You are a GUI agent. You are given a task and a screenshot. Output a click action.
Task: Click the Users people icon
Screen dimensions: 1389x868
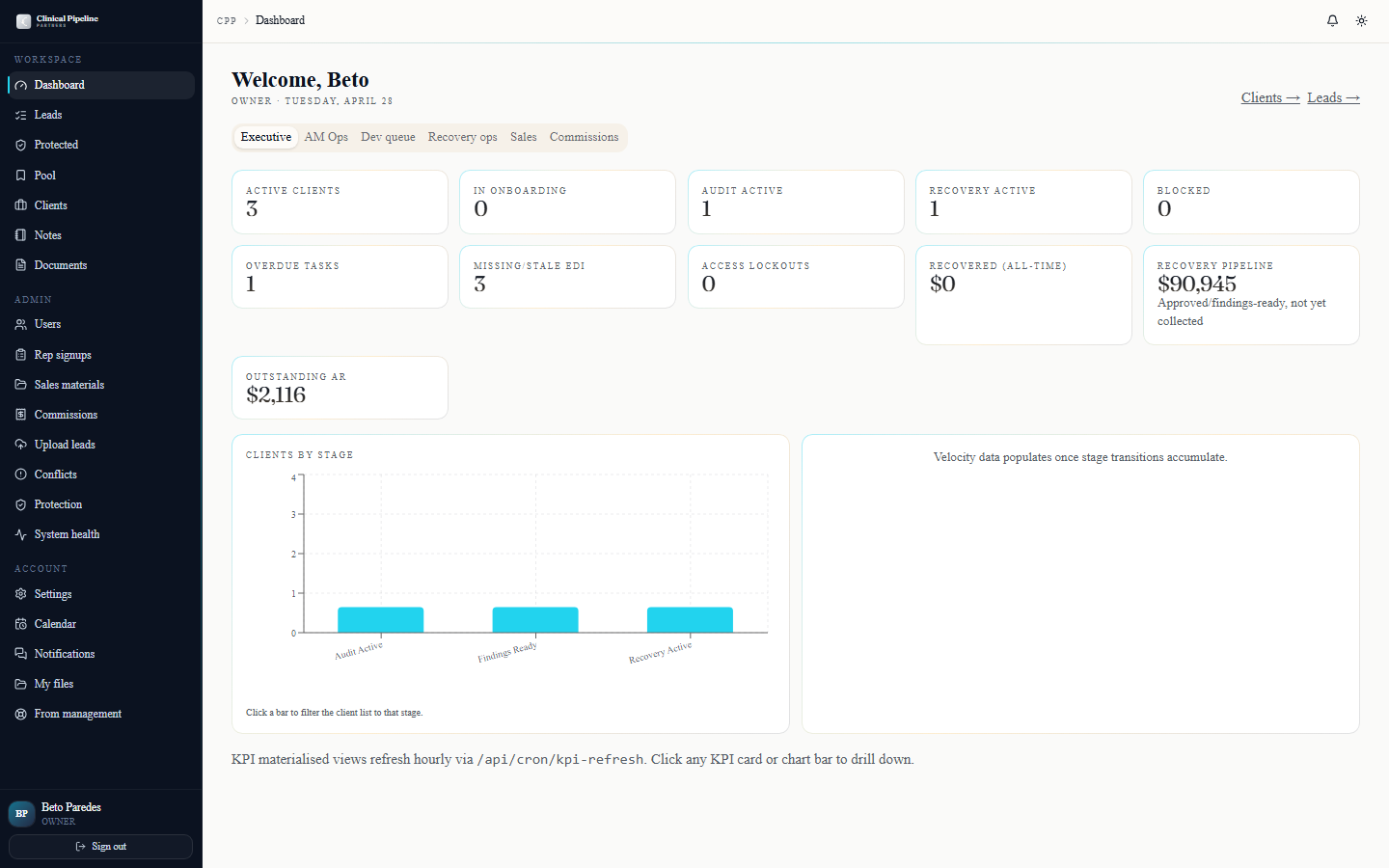click(21, 324)
